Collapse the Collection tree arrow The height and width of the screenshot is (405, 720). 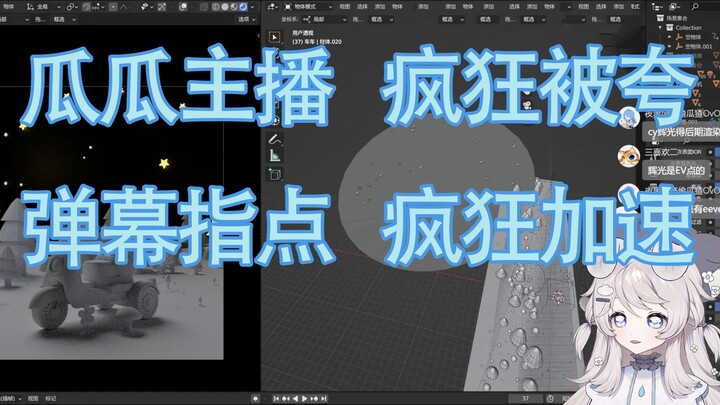pyautogui.click(x=660, y=28)
